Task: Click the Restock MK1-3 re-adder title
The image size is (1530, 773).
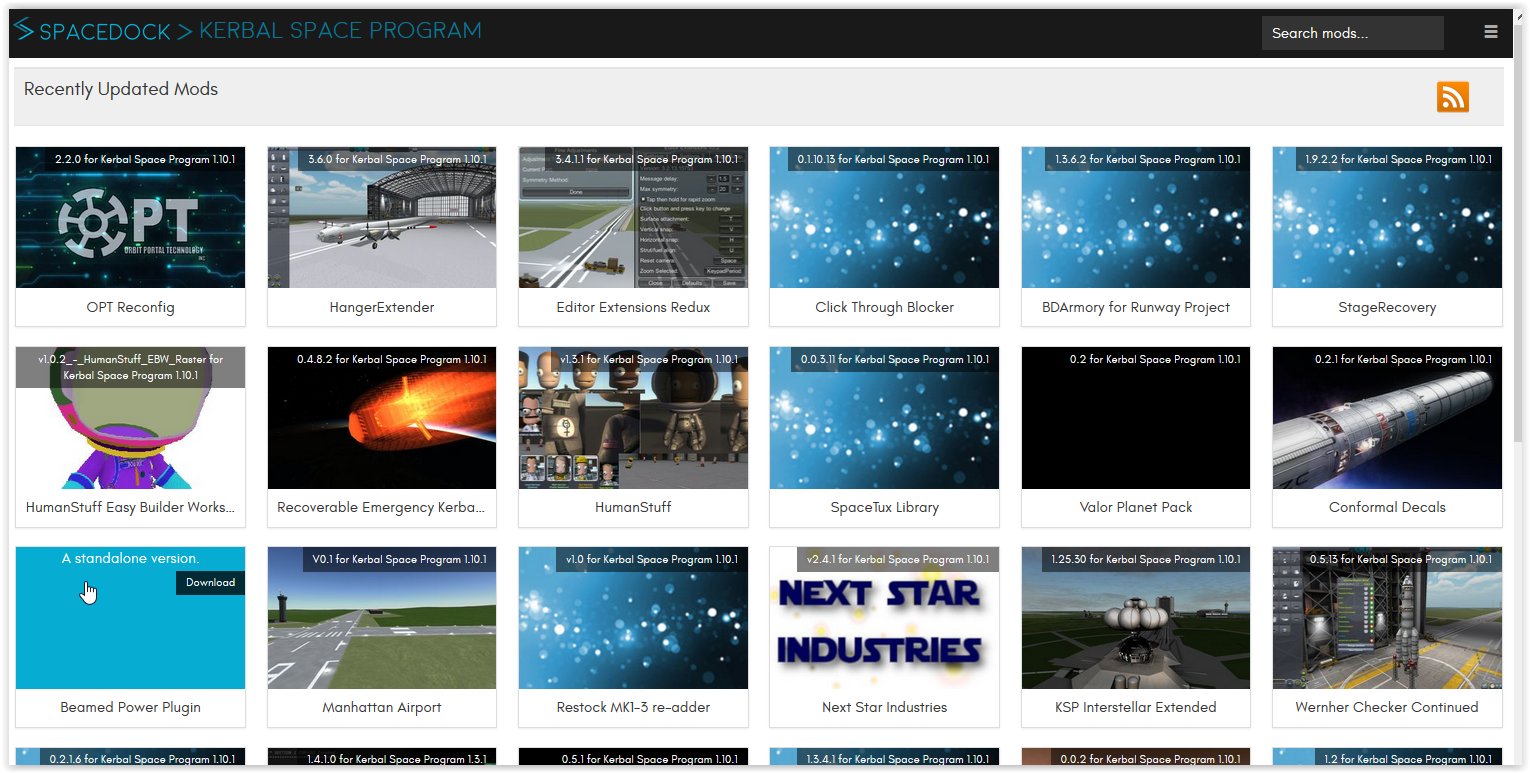Action: [633, 707]
